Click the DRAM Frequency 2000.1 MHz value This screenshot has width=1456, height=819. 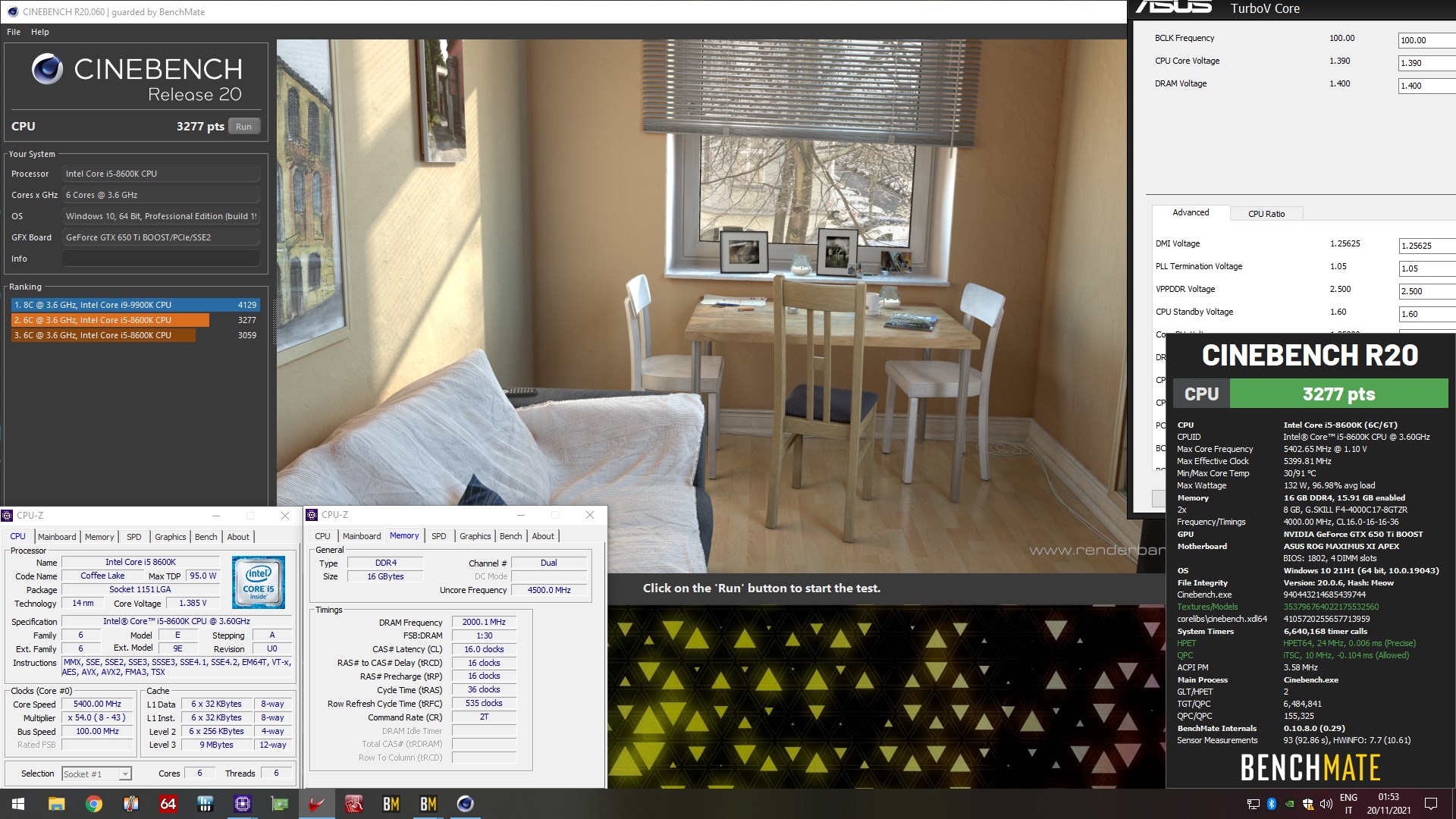(x=484, y=622)
